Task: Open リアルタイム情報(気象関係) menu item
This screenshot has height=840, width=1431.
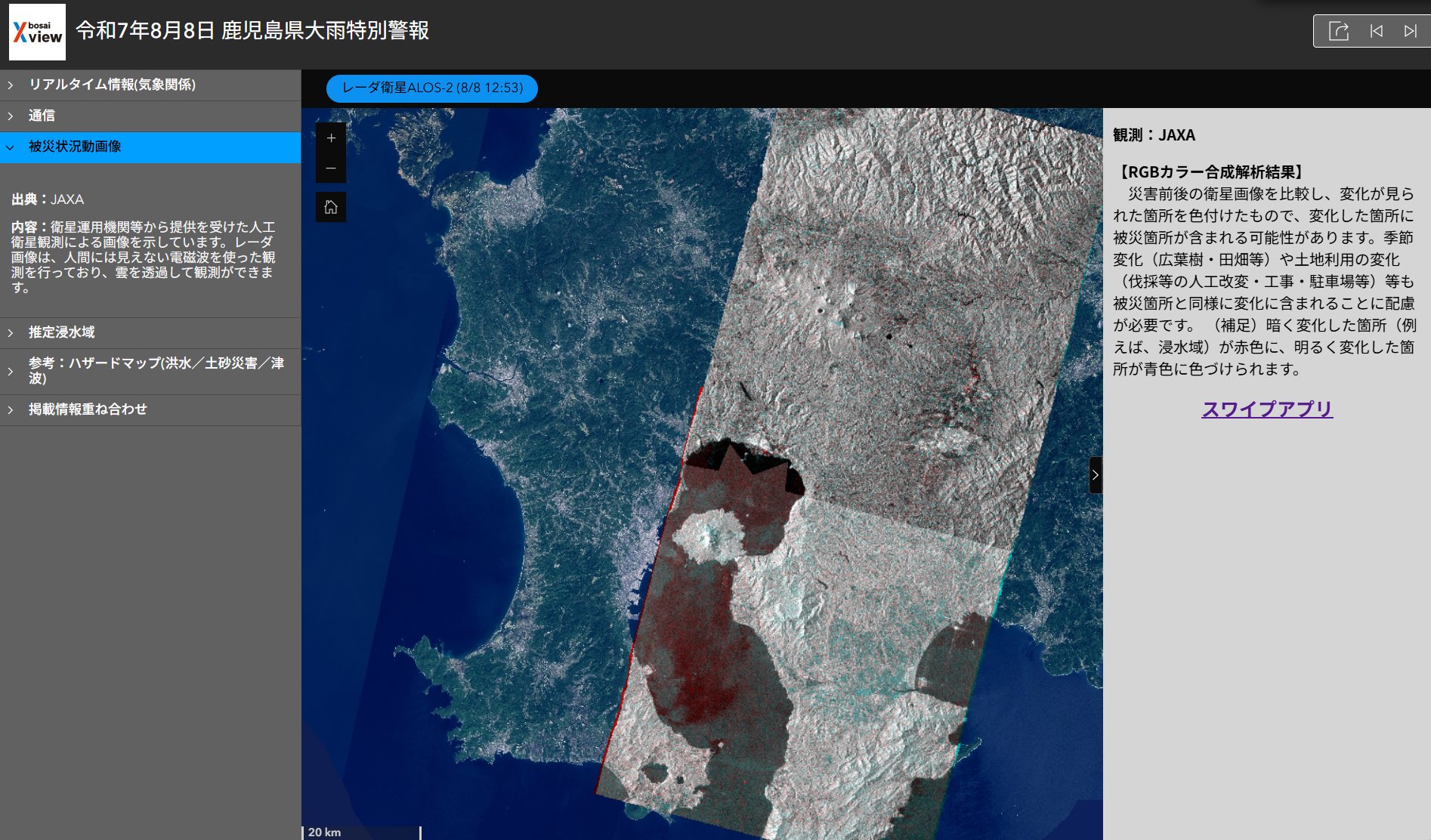Action: [x=150, y=85]
